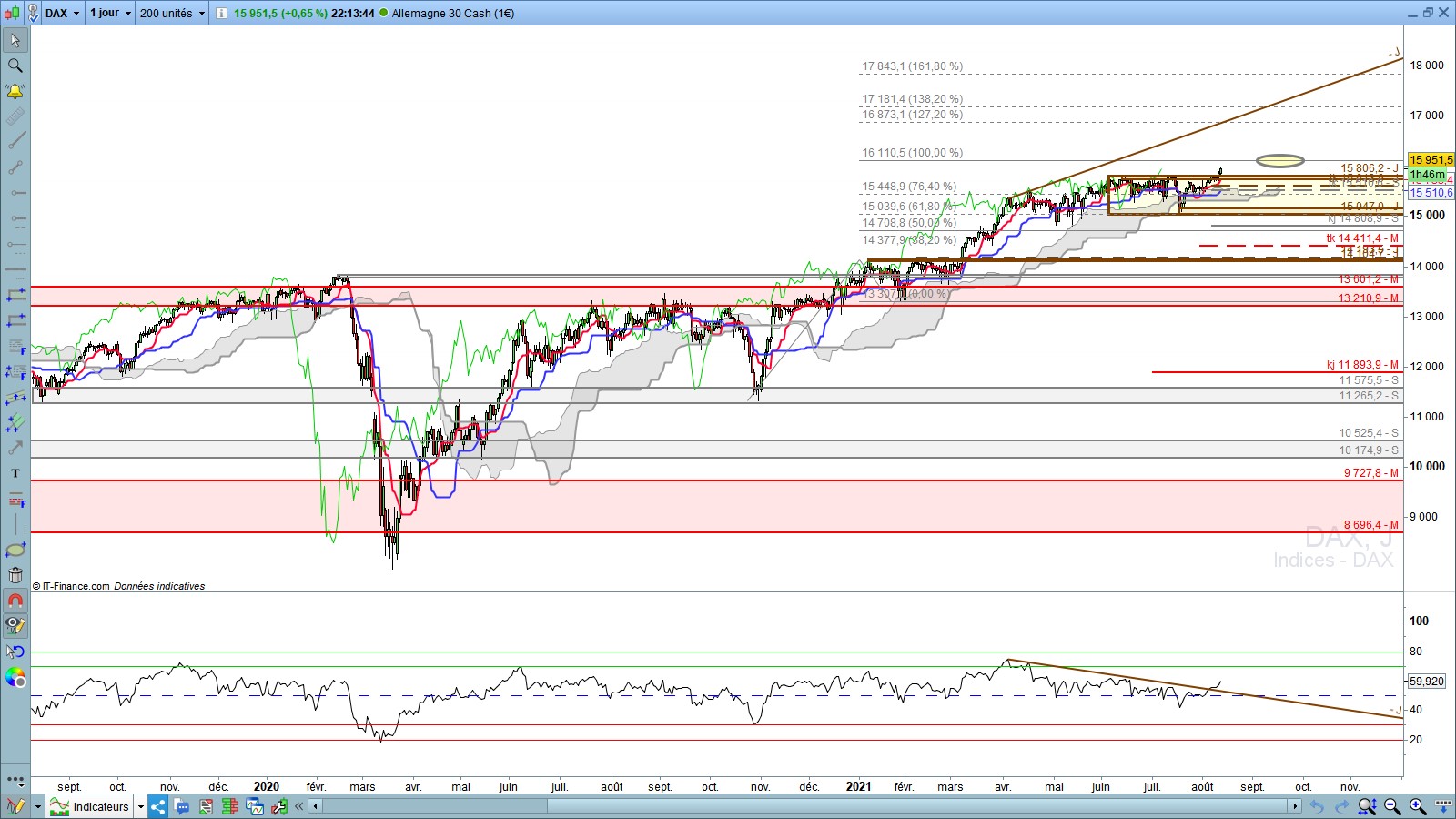The height and width of the screenshot is (819, 1456).
Task: Click the 17 843,1 (161,80 %) Fibonacci label
Action: tap(912, 66)
